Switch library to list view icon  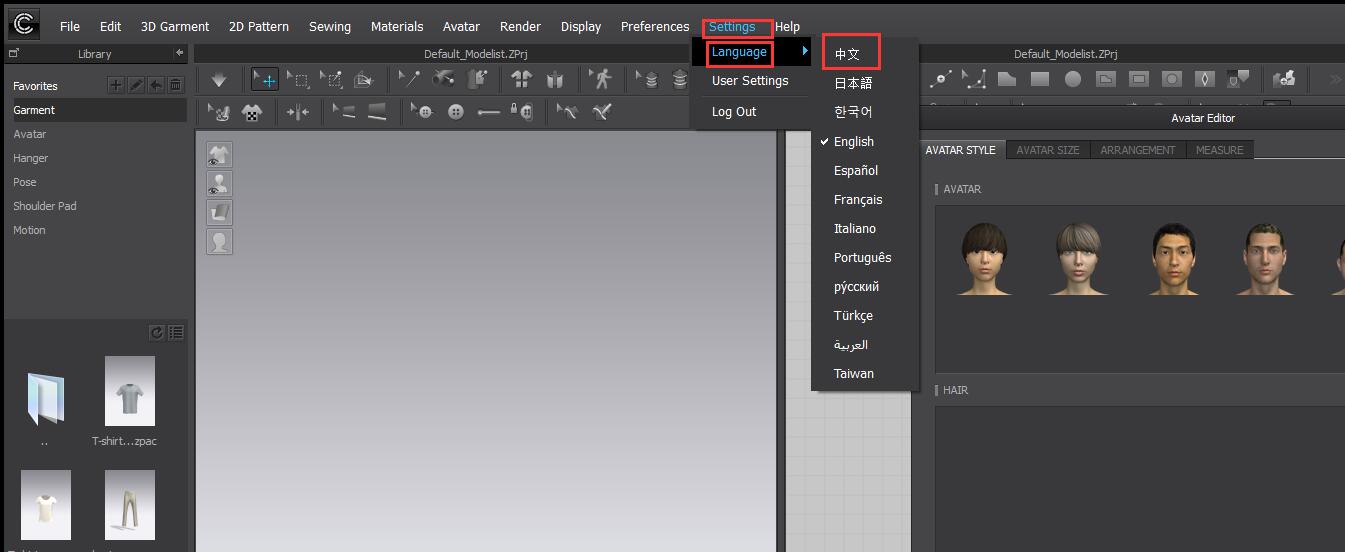(176, 333)
